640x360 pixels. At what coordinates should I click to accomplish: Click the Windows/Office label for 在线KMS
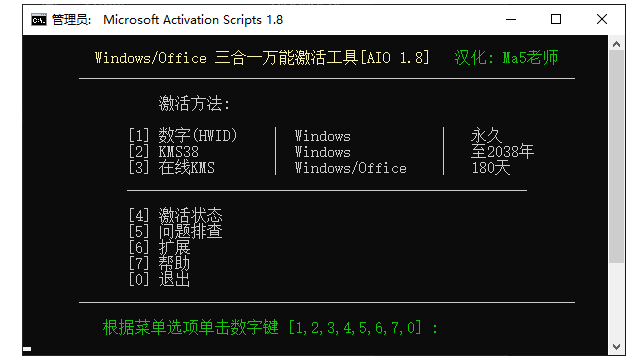(x=351, y=168)
